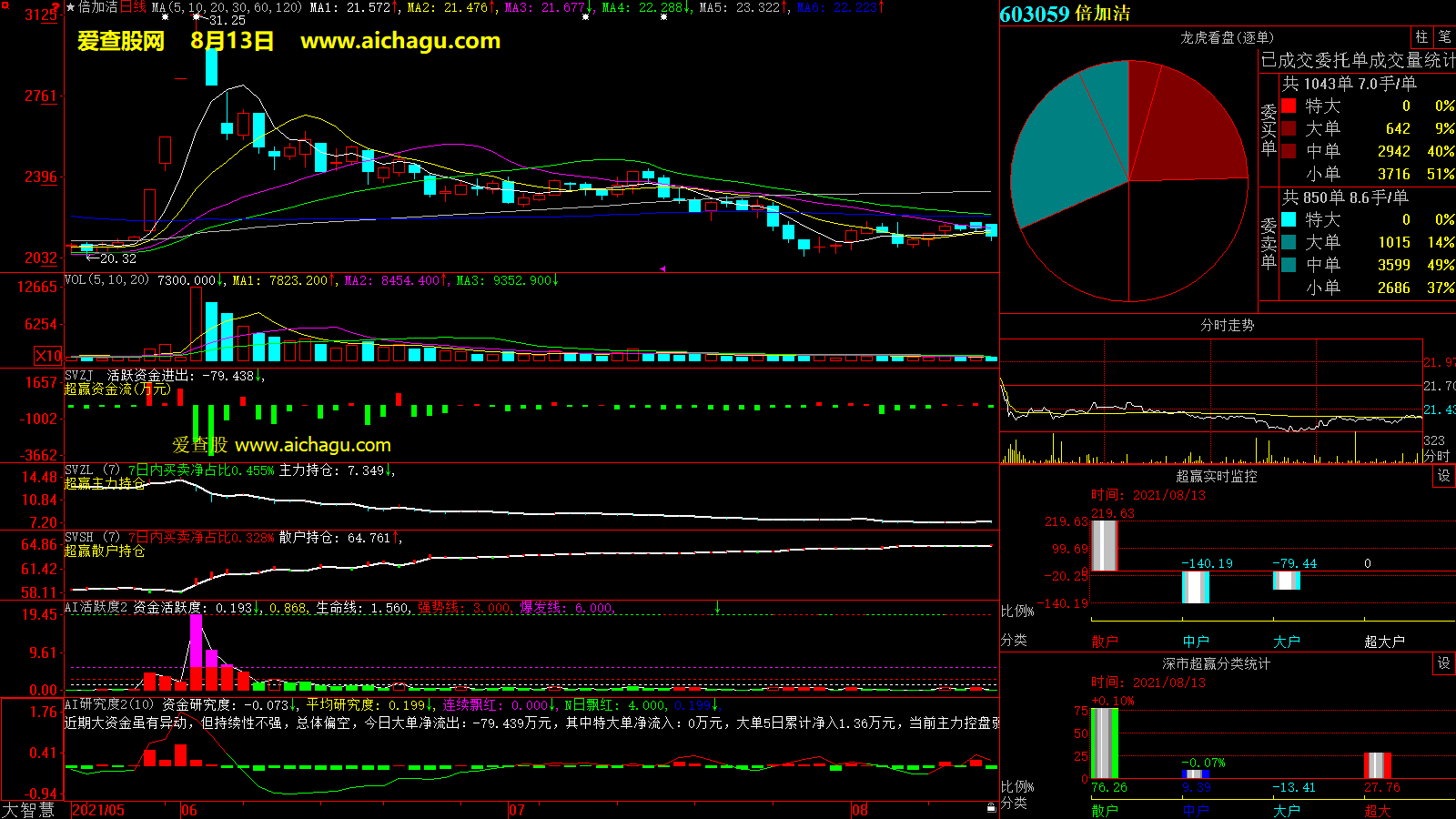Open 设 settings for 深市超赢分类统计 panel
Viewport: 1456px width, 819px height.
pos(1444,663)
